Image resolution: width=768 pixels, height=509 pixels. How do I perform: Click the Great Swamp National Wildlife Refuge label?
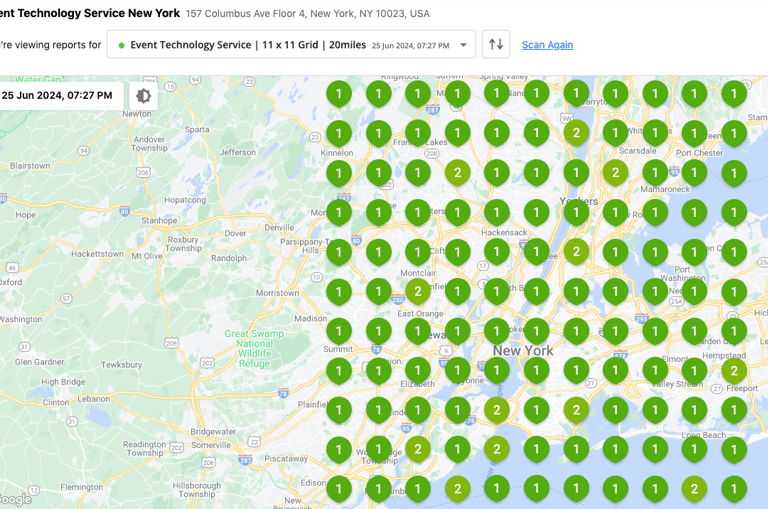tap(254, 348)
